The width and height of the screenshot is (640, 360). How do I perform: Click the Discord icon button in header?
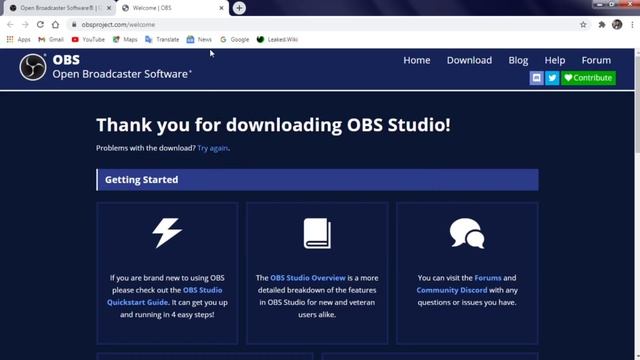(x=536, y=78)
